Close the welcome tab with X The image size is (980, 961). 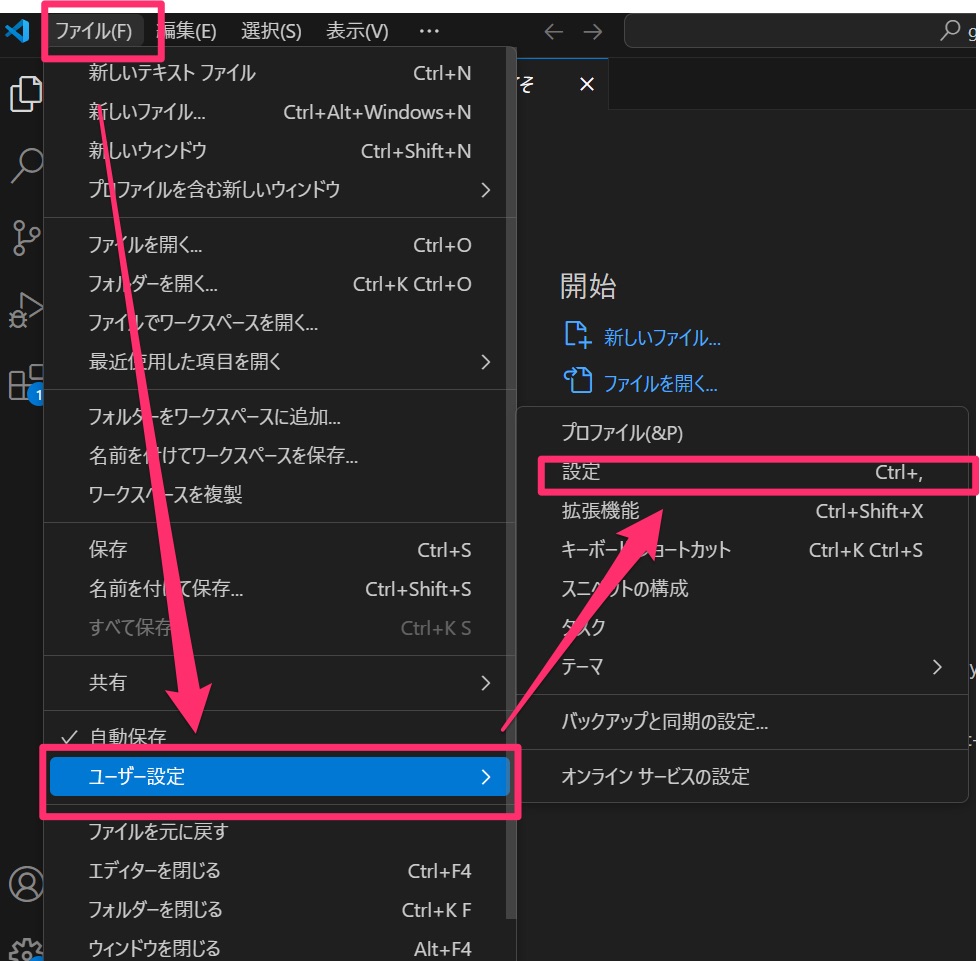(587, 85)
